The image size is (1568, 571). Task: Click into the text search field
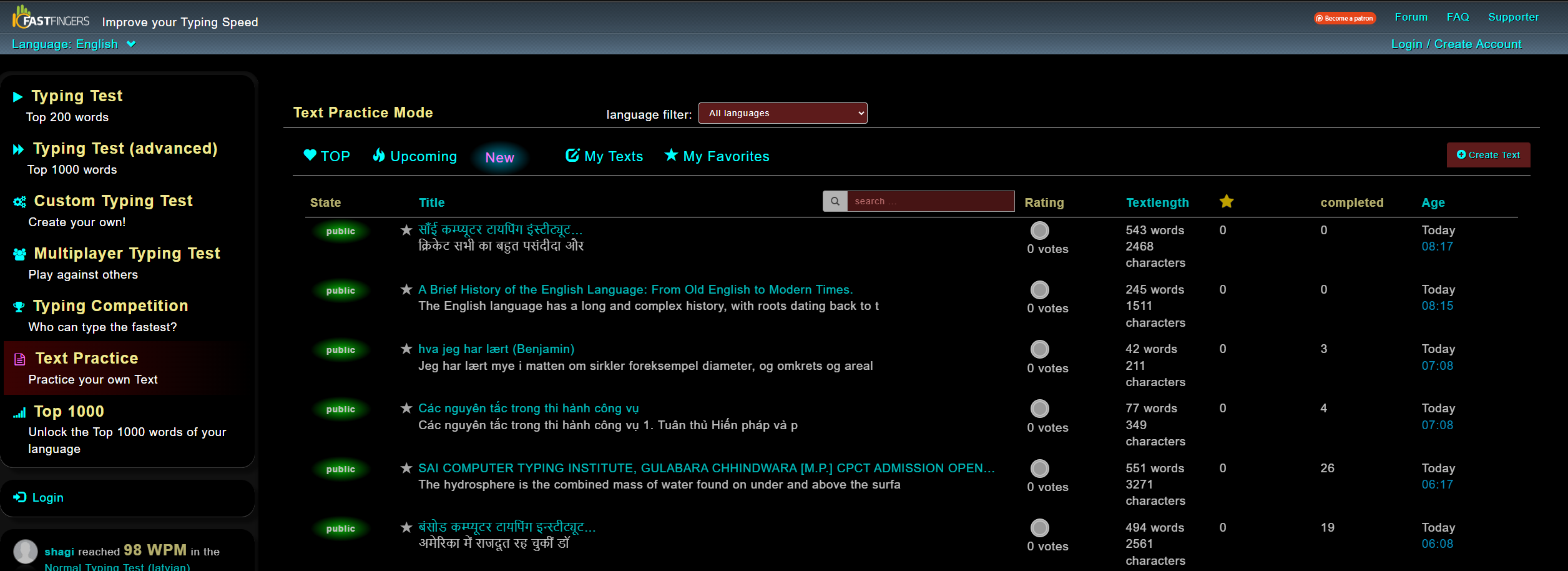tap(929, 201)
